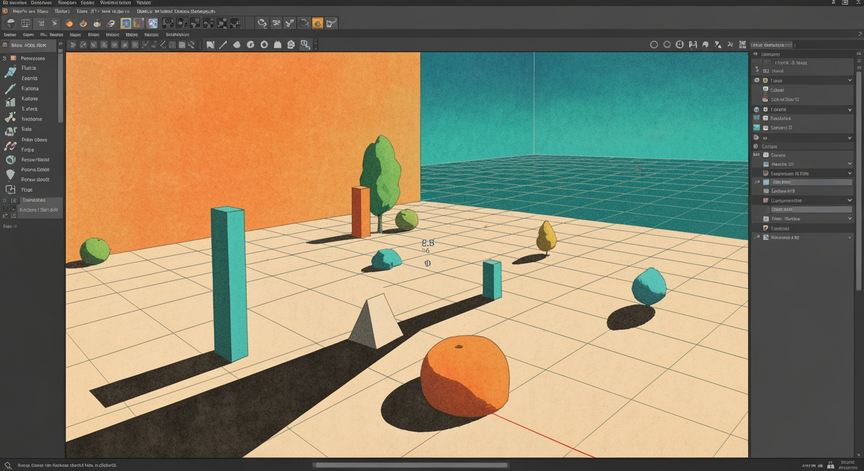Select the pencil tool in left sidebar
This screenshot has height=471, width=864.
(x=10, y=88)
